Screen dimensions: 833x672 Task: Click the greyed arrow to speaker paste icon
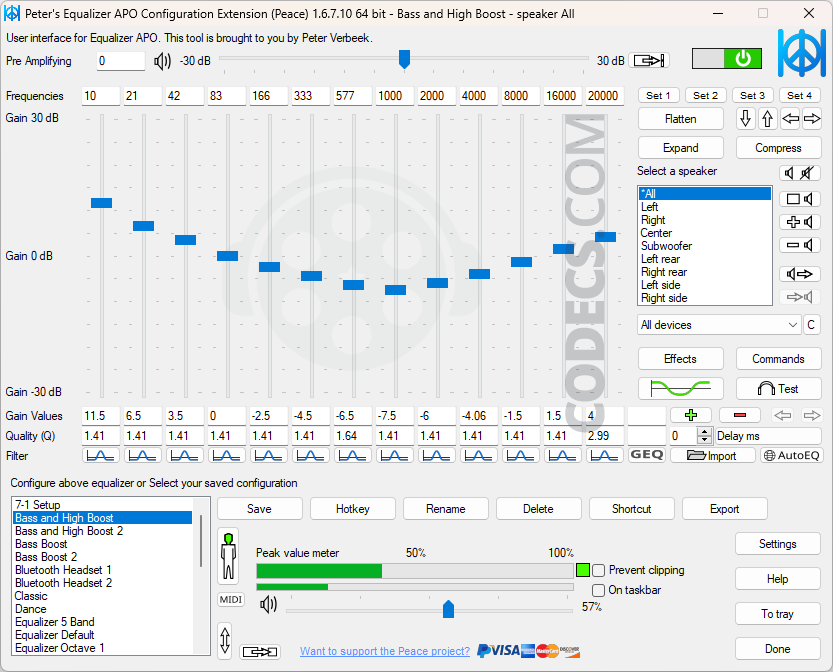pos(800,297)
